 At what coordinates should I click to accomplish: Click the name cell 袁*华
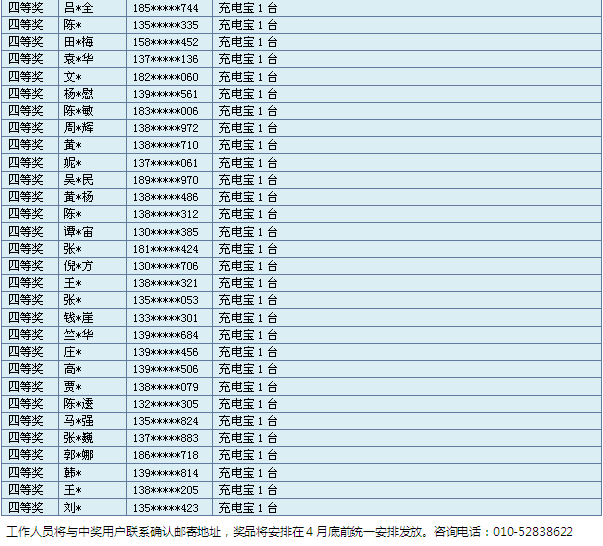pos(78,59)
